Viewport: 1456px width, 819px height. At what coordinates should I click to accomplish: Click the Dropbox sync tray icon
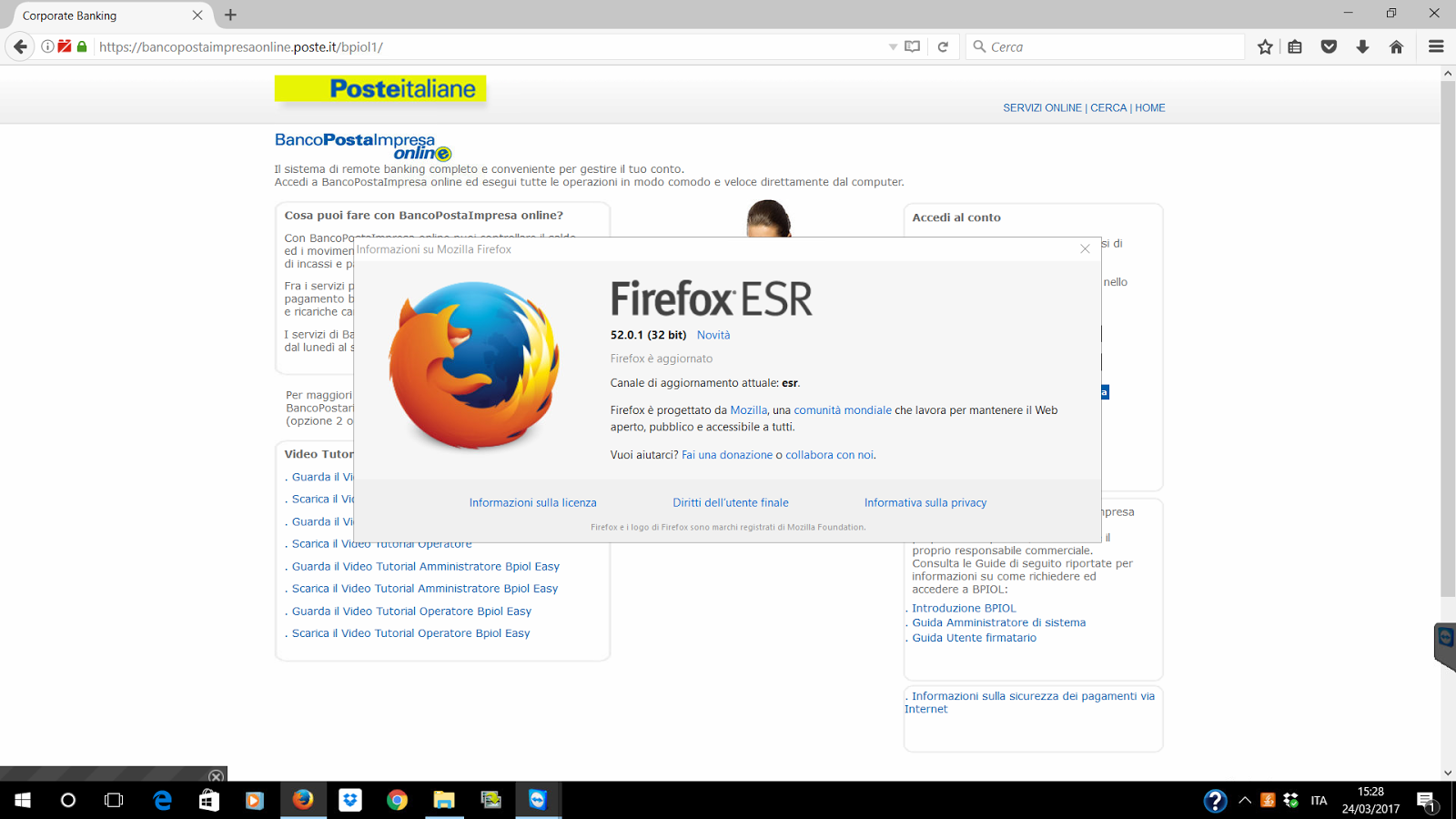click(1290, 801)
